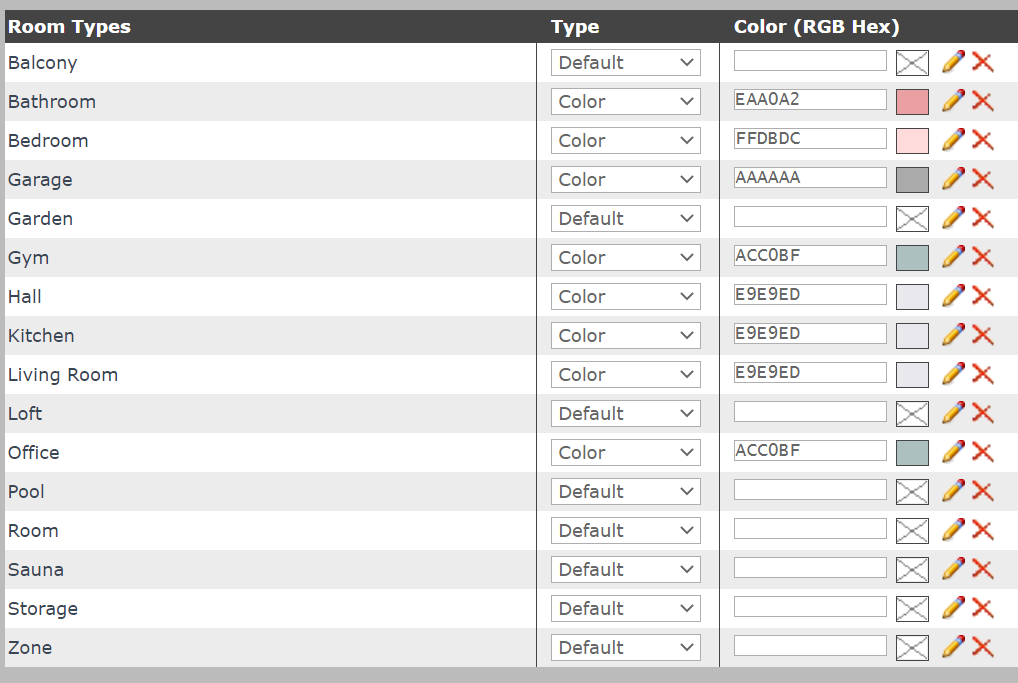
Task: Open Type dropdown for Office
Action: coord(625,452)
